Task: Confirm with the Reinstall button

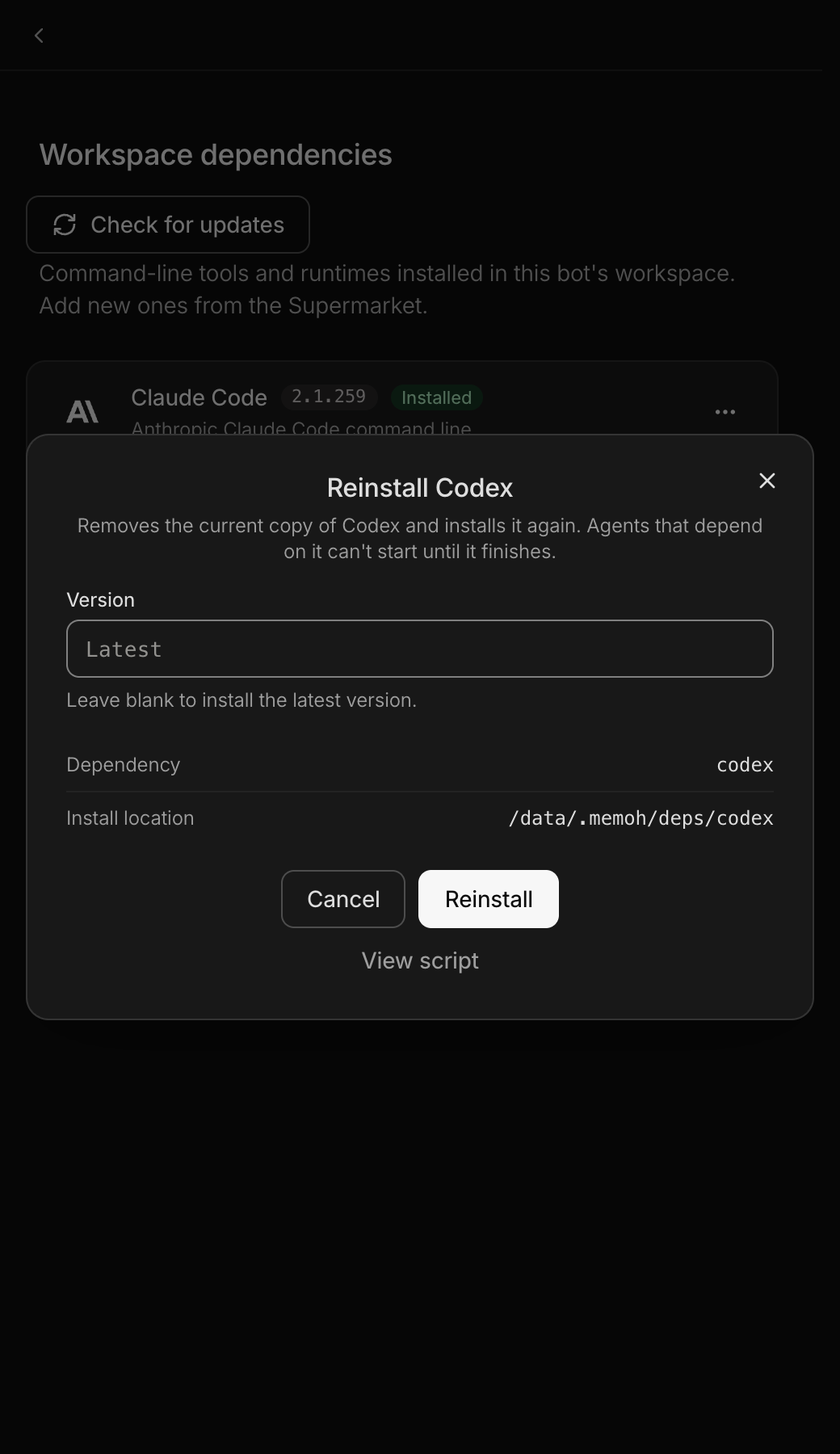Action: [489, 899]
